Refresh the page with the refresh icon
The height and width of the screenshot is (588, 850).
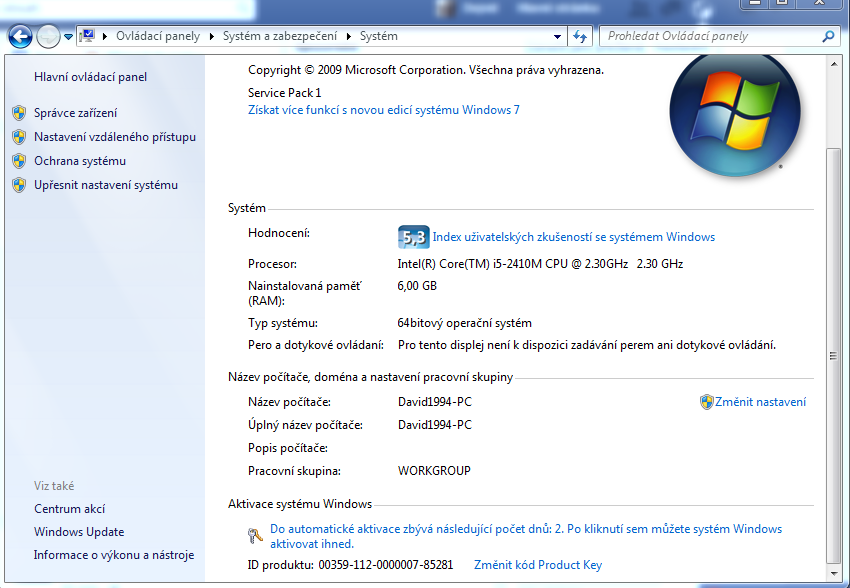(580, 37)
